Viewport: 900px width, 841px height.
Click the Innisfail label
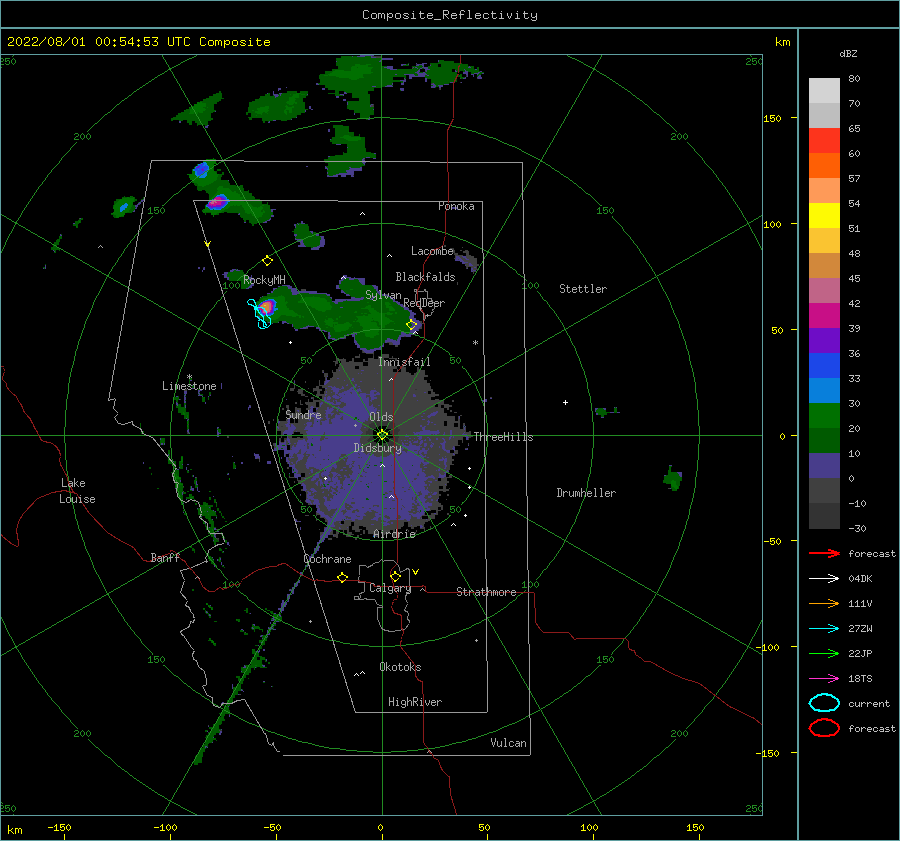[404, 362]
